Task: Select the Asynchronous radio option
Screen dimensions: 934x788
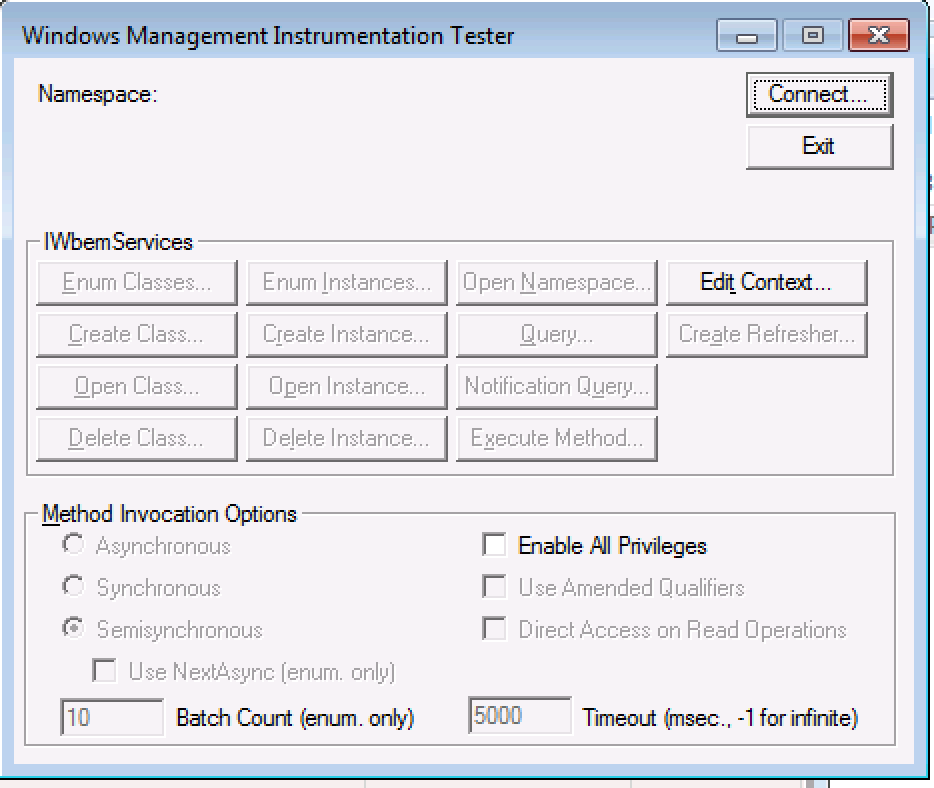Action: (x=73, y=545)
